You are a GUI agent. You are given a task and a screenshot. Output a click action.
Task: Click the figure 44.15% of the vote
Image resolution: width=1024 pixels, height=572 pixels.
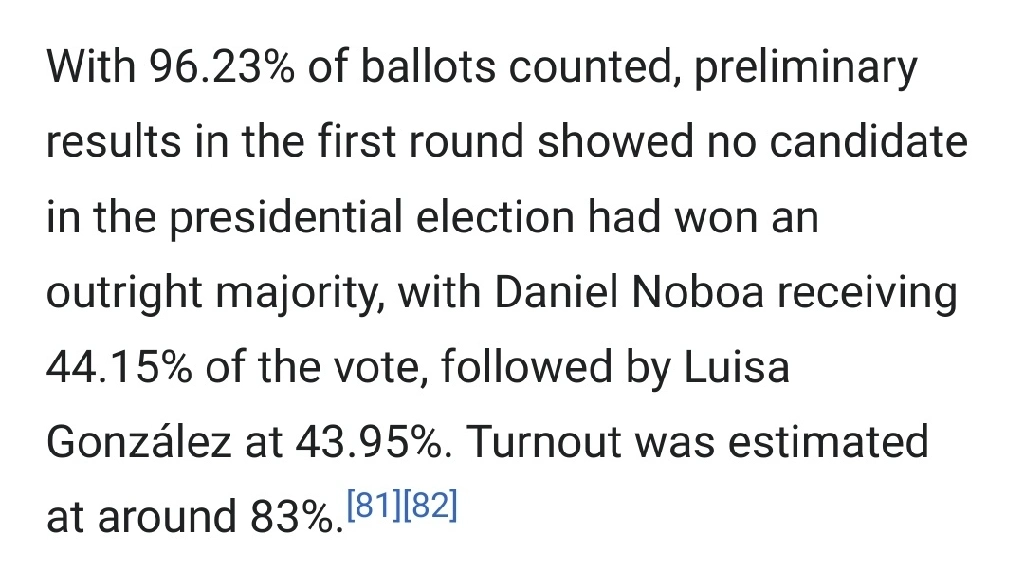coord(120,367)
